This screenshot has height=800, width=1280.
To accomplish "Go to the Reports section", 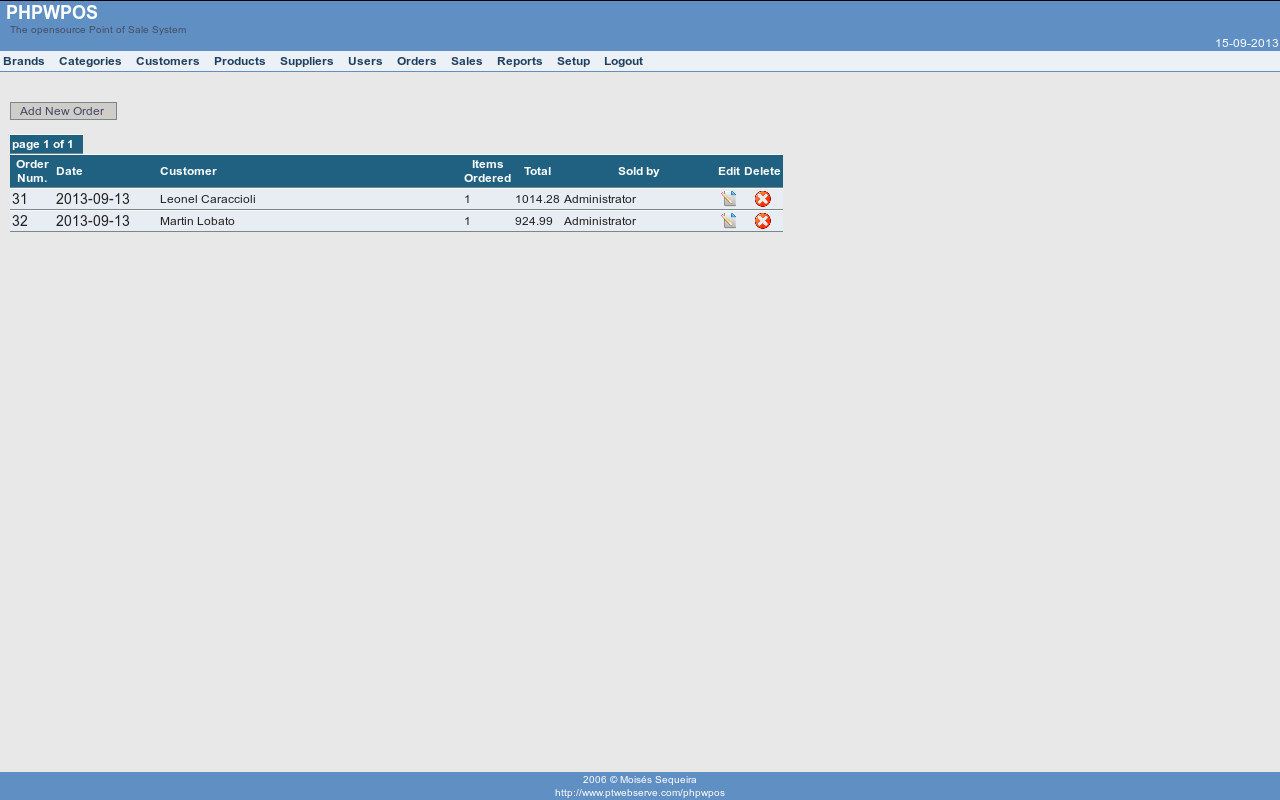I will point(519,60).
